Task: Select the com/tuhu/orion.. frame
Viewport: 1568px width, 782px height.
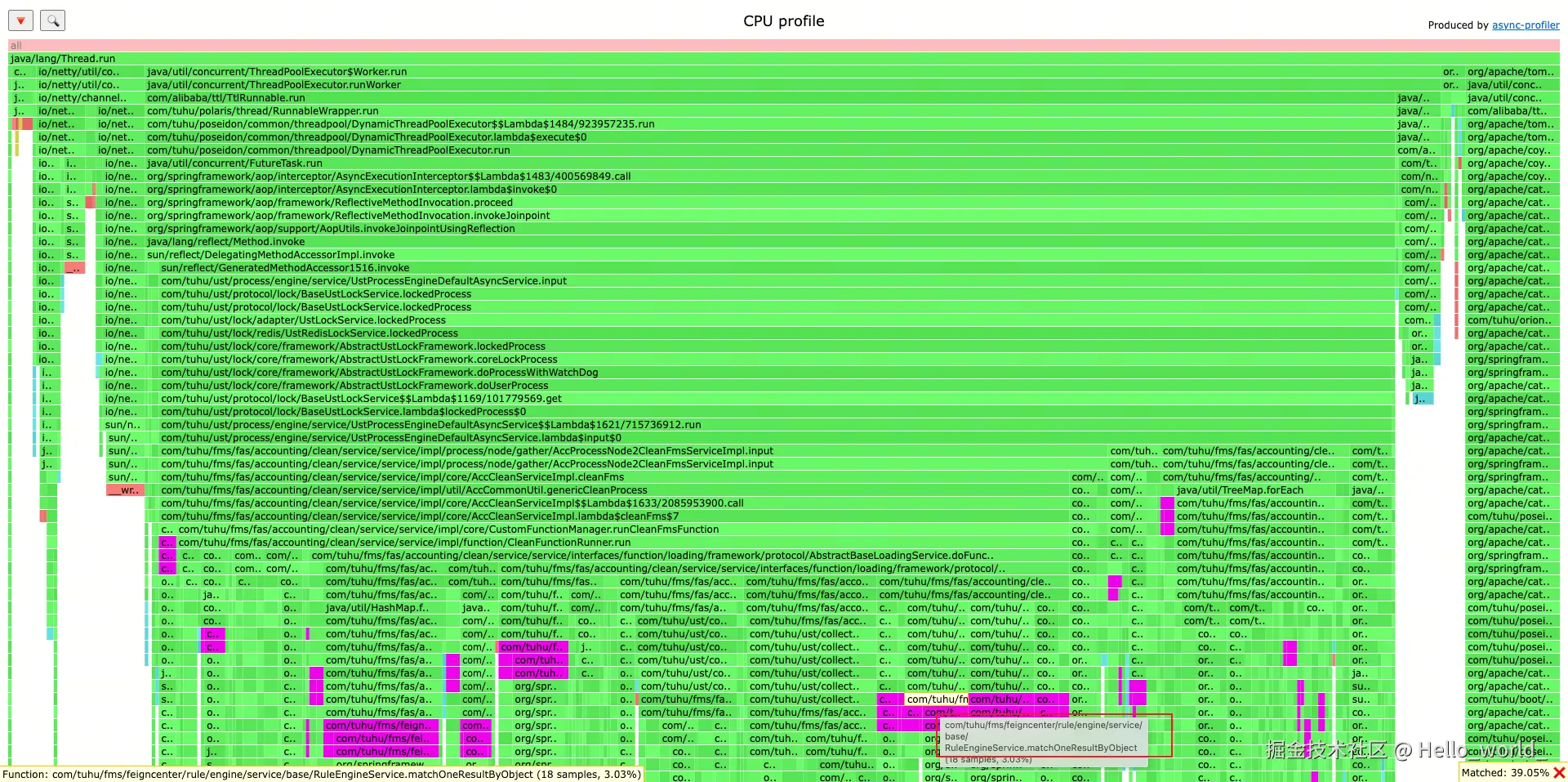Action: pyautogui.click(x=1512, y=320)
